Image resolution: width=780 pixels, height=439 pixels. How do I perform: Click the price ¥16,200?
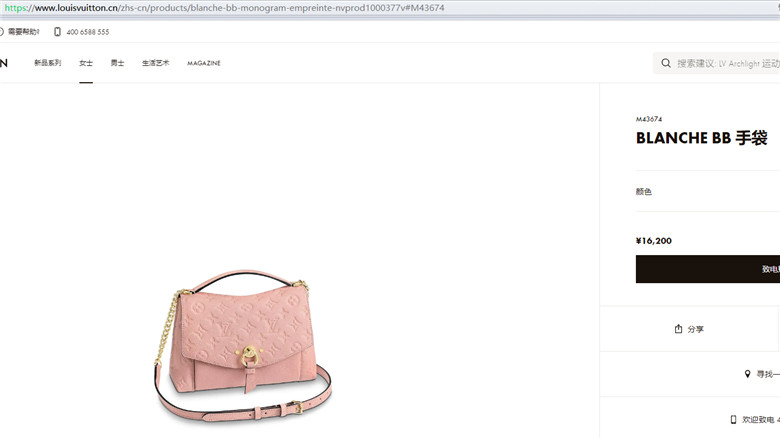[654, 241]
